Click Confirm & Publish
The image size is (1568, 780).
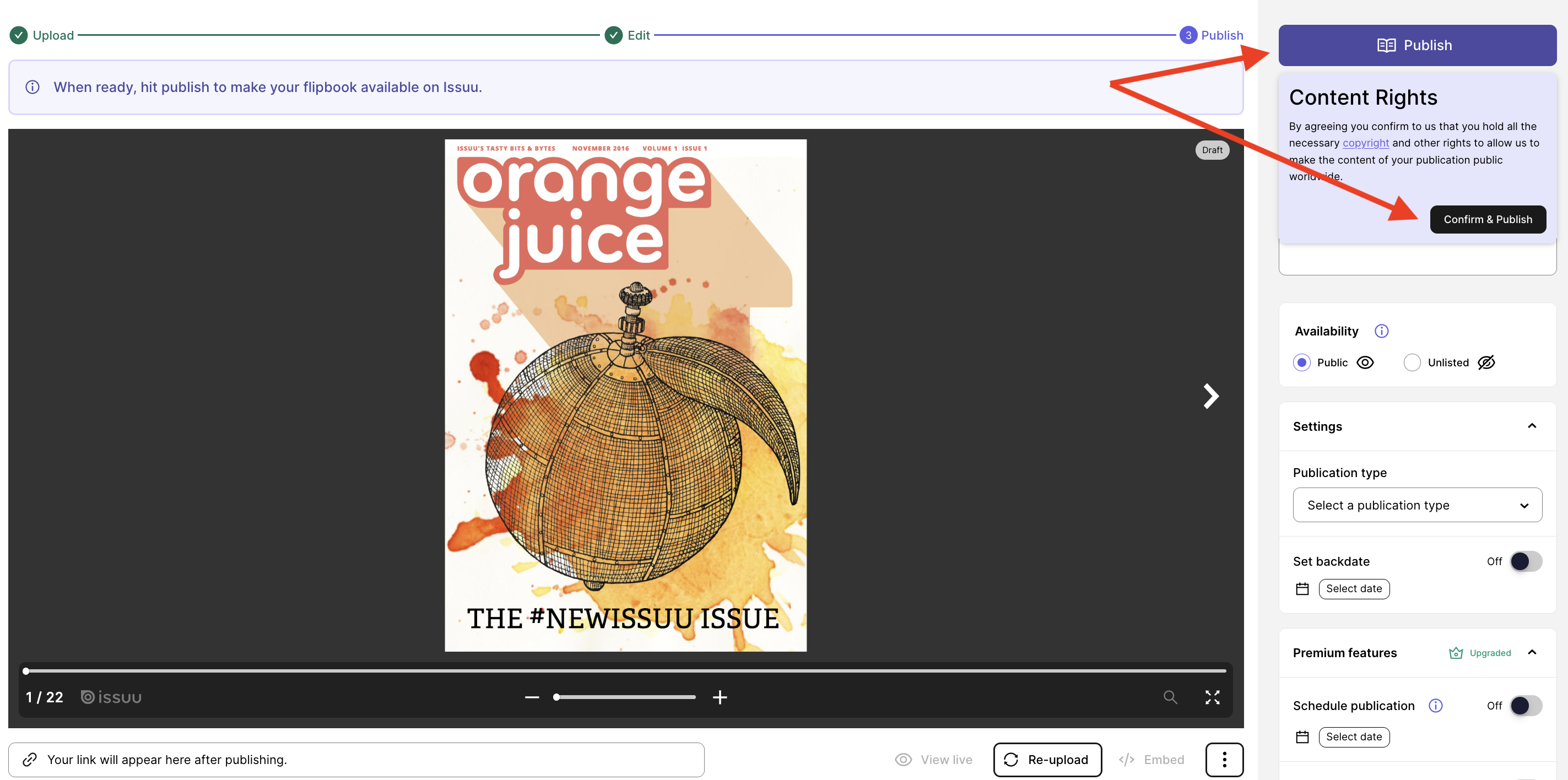1488,219
